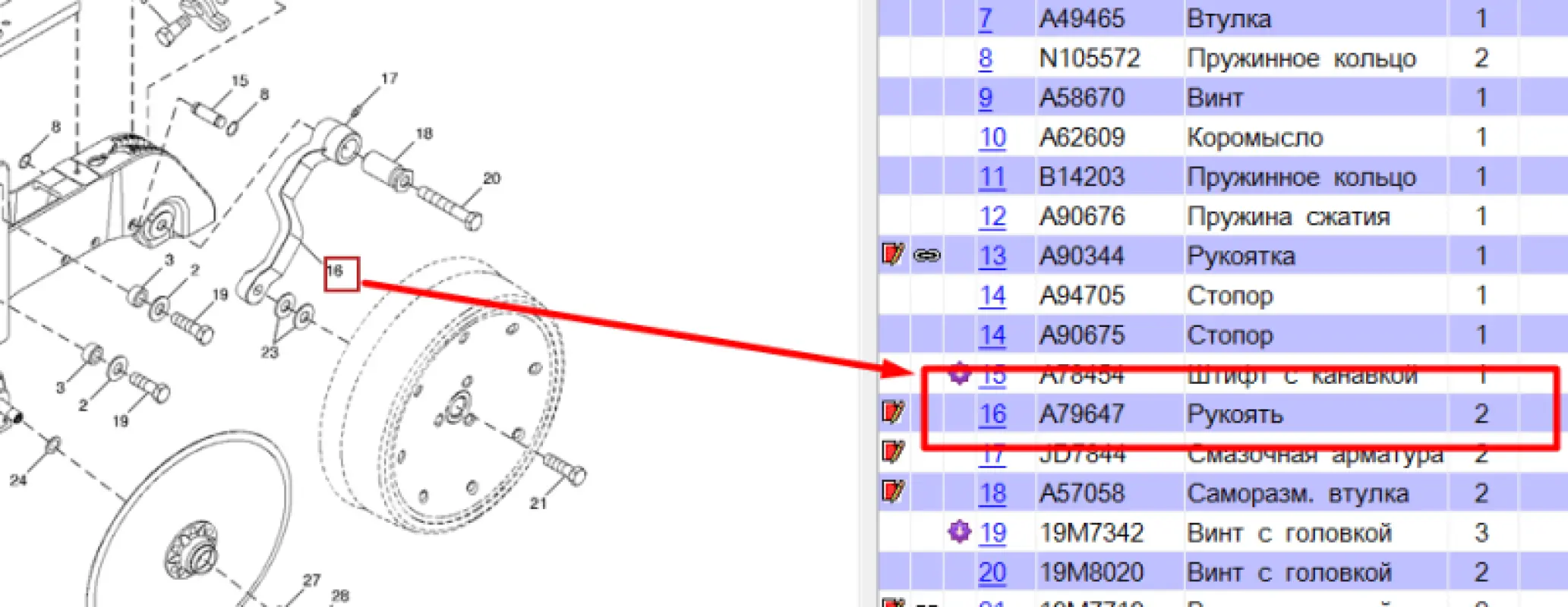Viewport: 1568px width, 607px height.
Task: Follow item link 18 for Саморазм. втулка
Action: tap(992, 493)
